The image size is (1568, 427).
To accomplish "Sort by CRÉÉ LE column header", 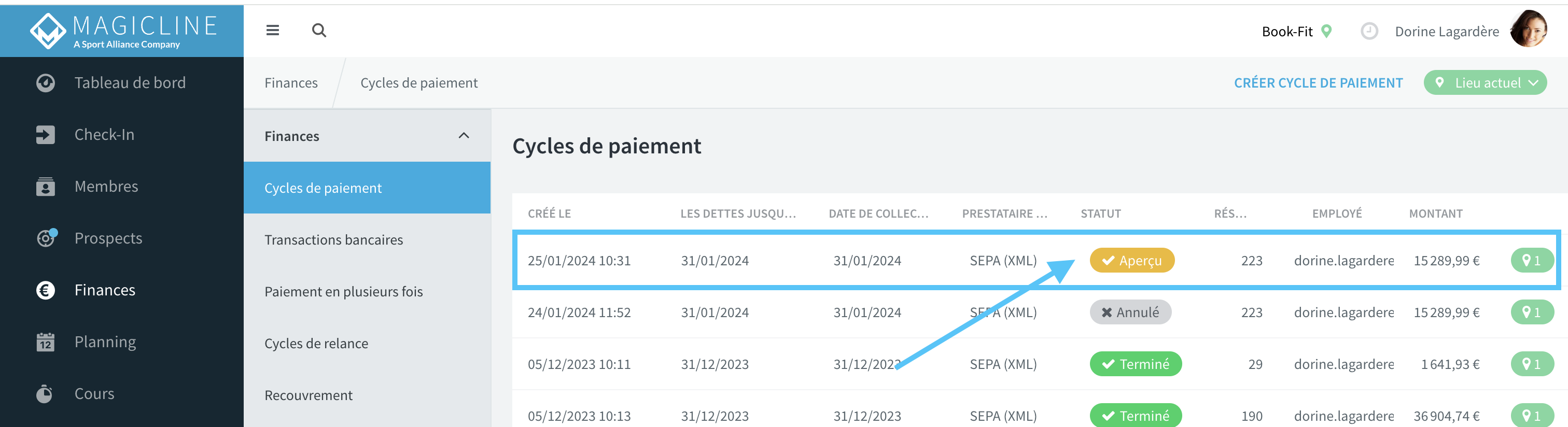I will pos(549,214).
